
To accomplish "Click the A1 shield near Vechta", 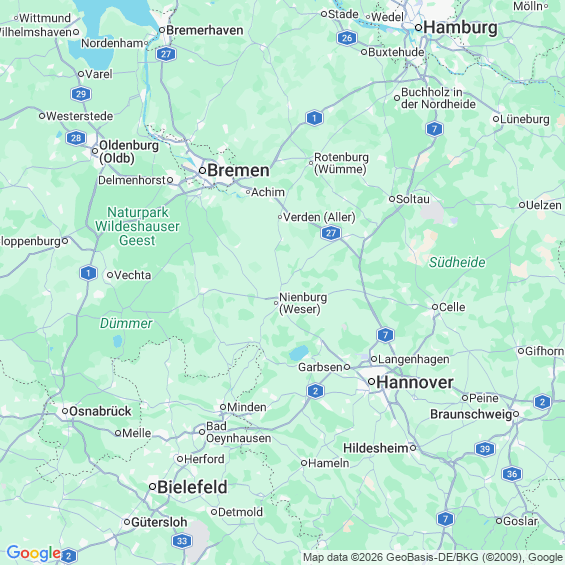I will (88, 273).
